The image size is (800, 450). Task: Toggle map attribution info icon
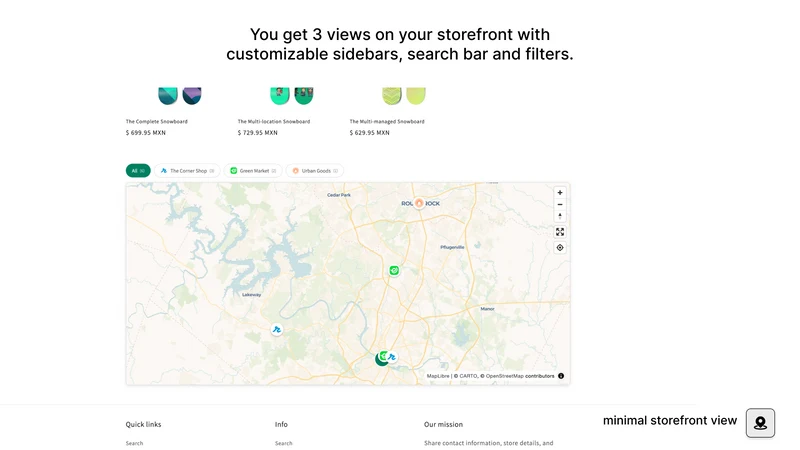coord(561,376)
